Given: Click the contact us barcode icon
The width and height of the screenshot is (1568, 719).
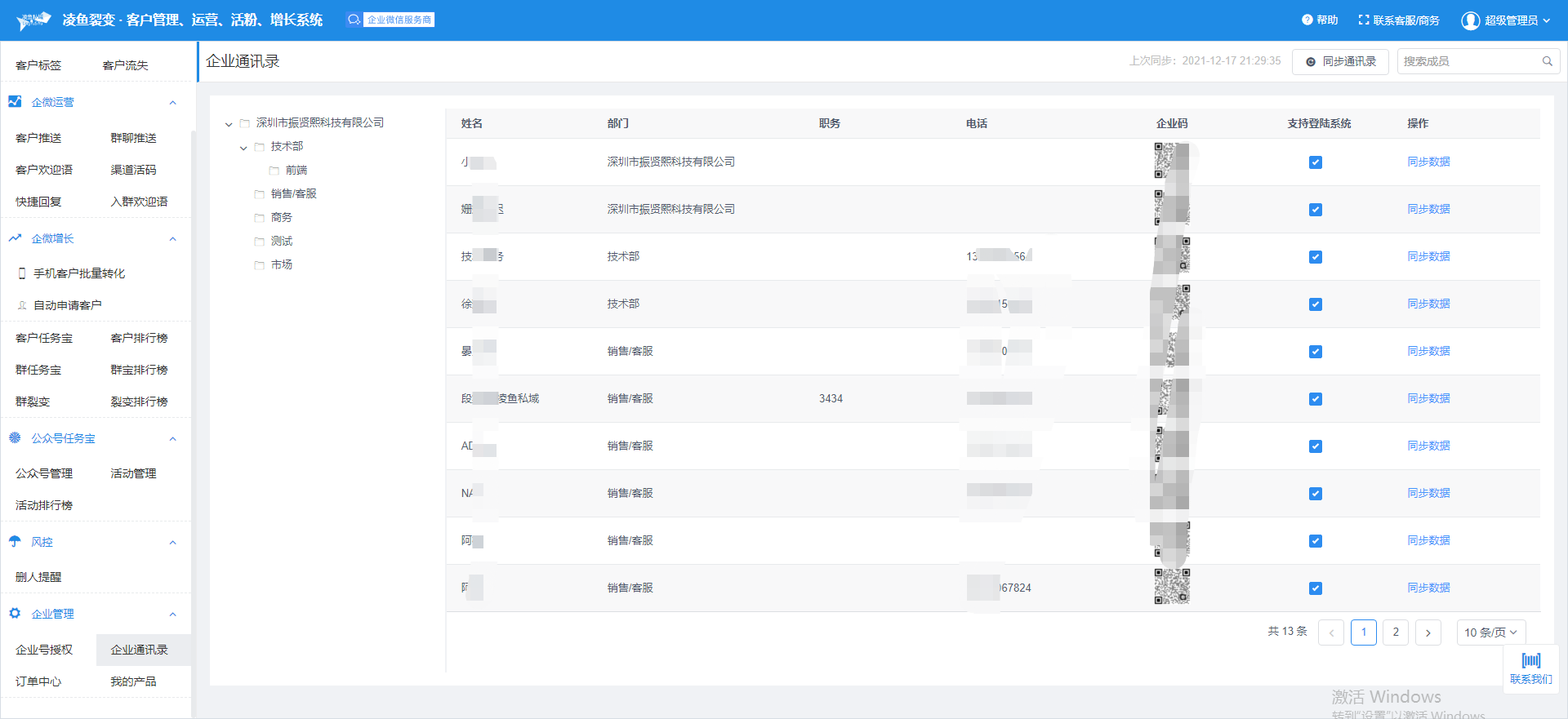Looking at the screenshot, I should tap(1531, 660).
